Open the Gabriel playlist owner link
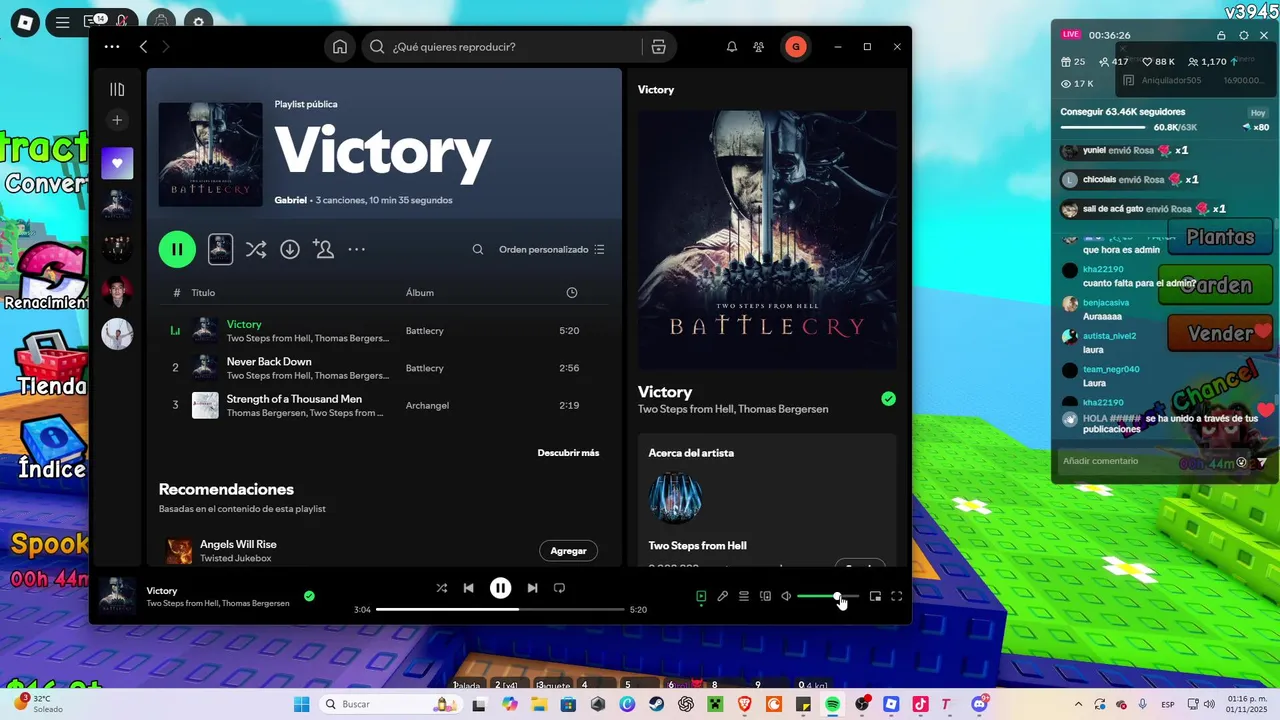The width and height of the screenshot is (1280, 720). point(290,200)
